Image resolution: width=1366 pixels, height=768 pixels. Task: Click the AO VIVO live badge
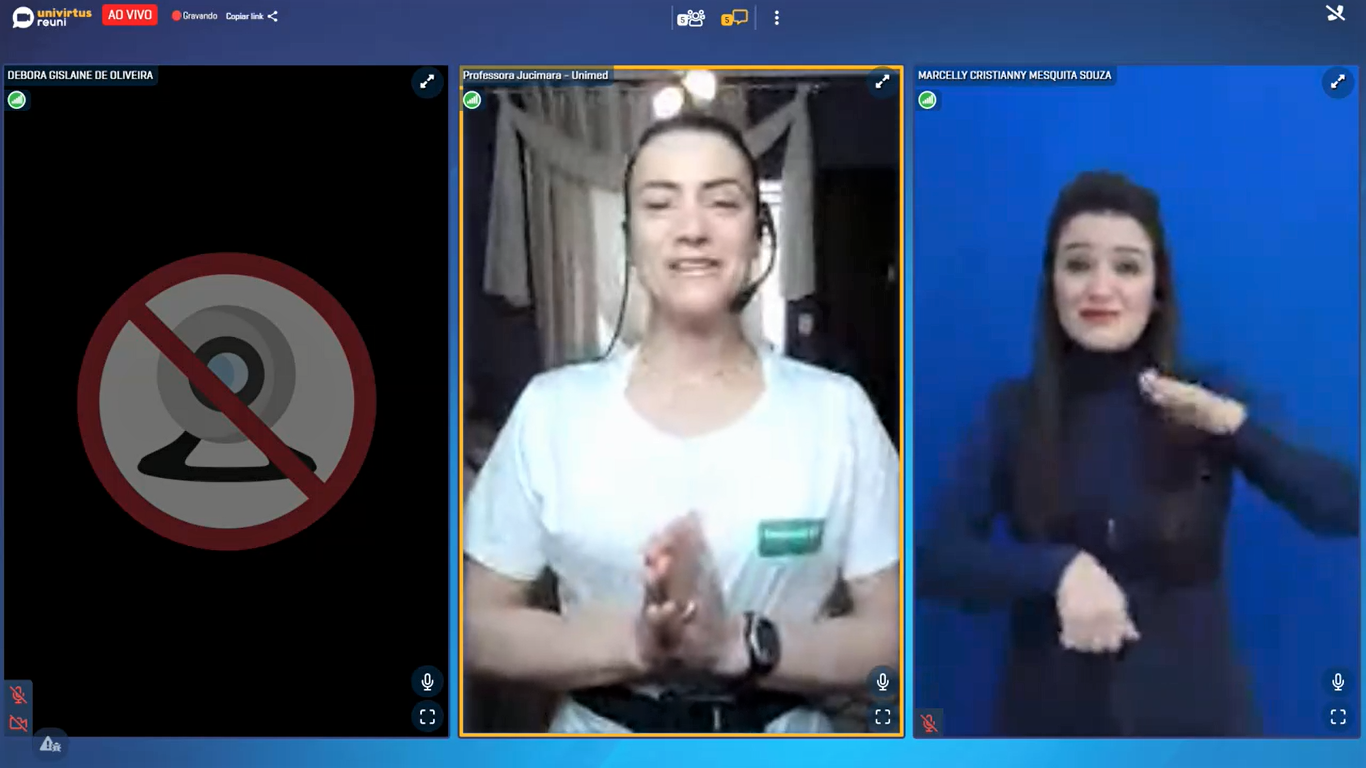coord(130,16)
